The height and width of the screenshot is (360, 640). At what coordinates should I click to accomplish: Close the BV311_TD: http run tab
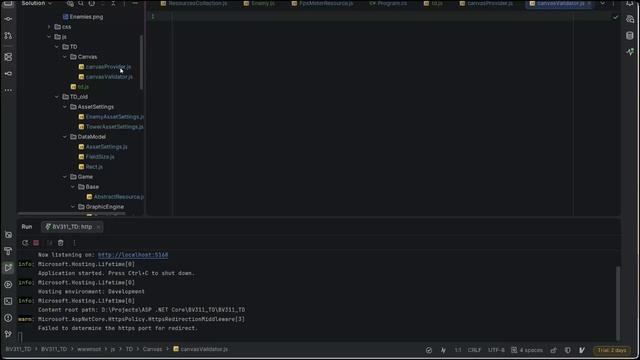tap(98, 227)
